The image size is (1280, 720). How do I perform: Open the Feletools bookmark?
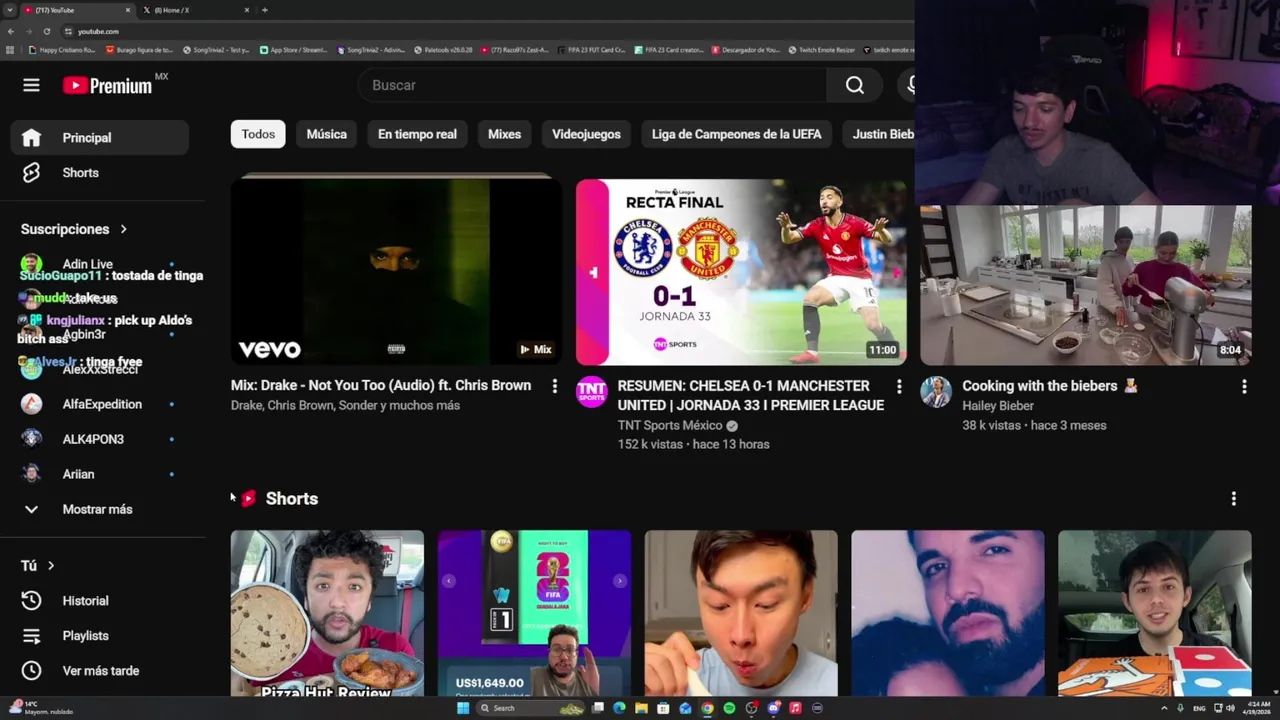click(442, 50)
